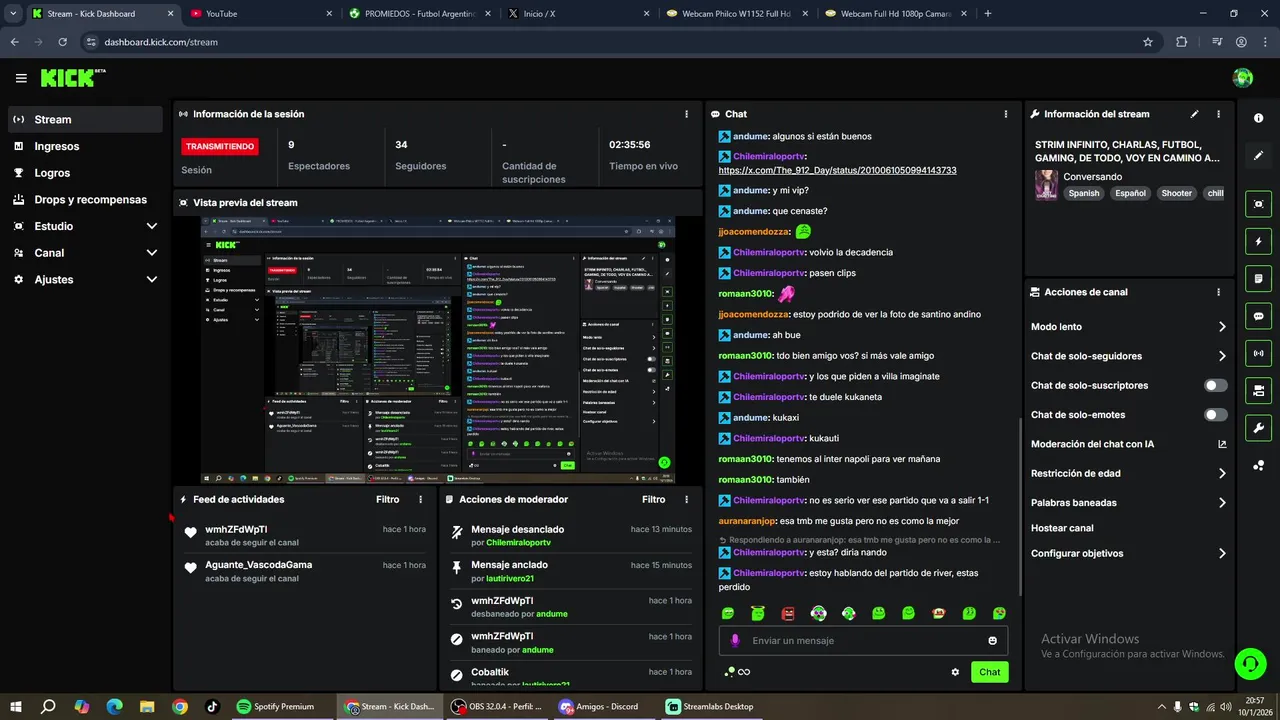Open three-dot menu of the Chat panel
1280x720 pixels.
click(x=1005, y=114)
